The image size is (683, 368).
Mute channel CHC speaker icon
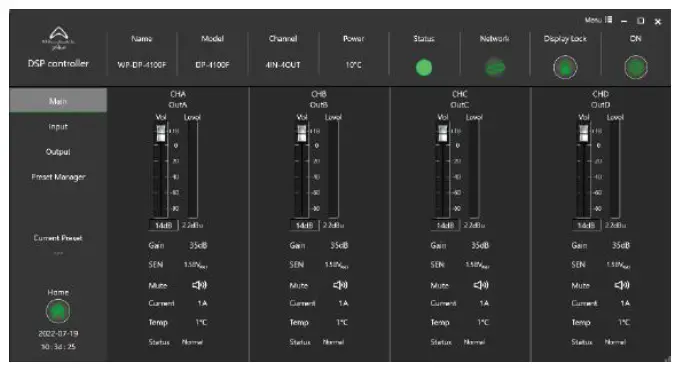coord(481,285)
